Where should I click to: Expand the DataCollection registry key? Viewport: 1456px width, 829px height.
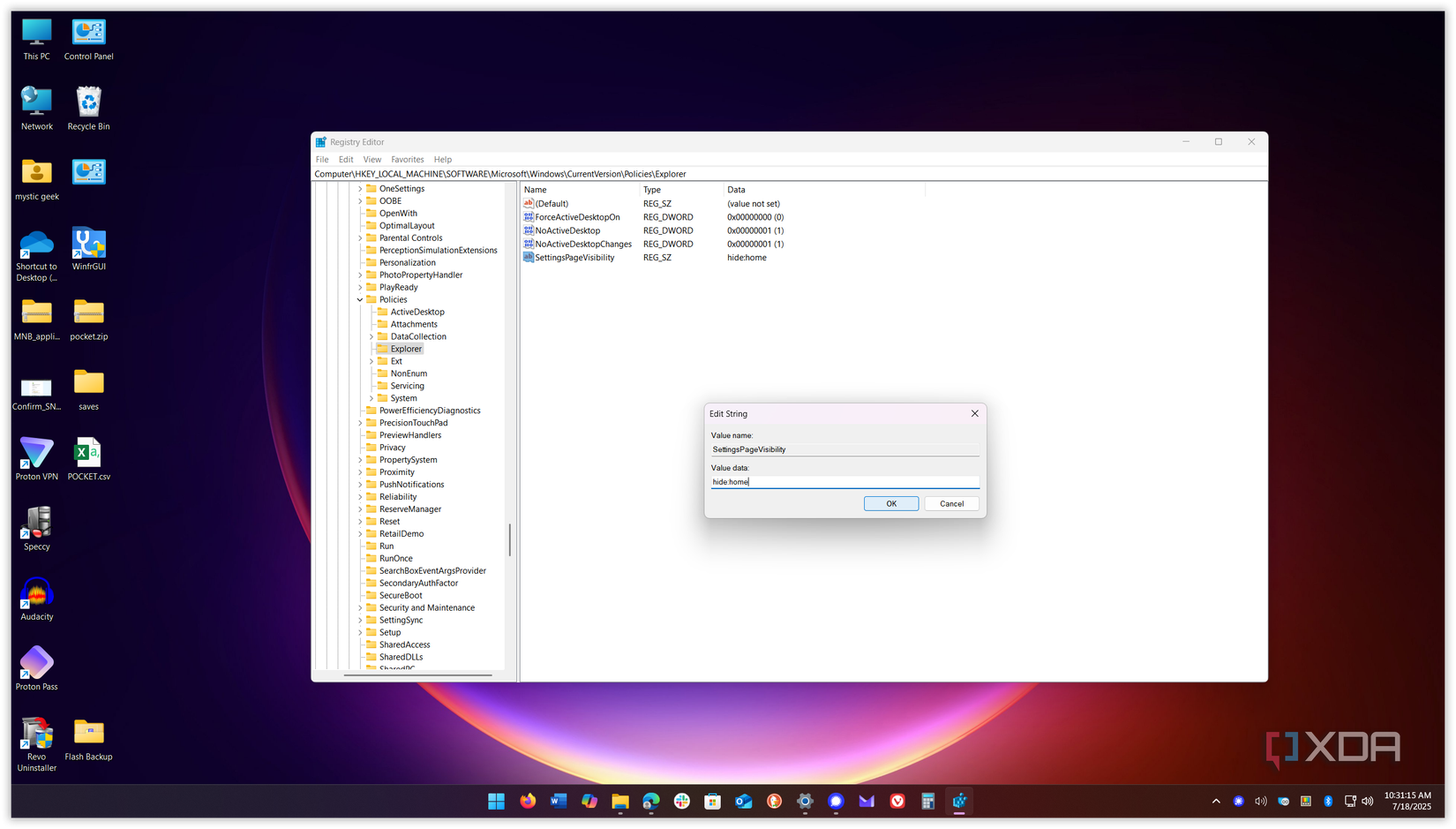point(372,336)
